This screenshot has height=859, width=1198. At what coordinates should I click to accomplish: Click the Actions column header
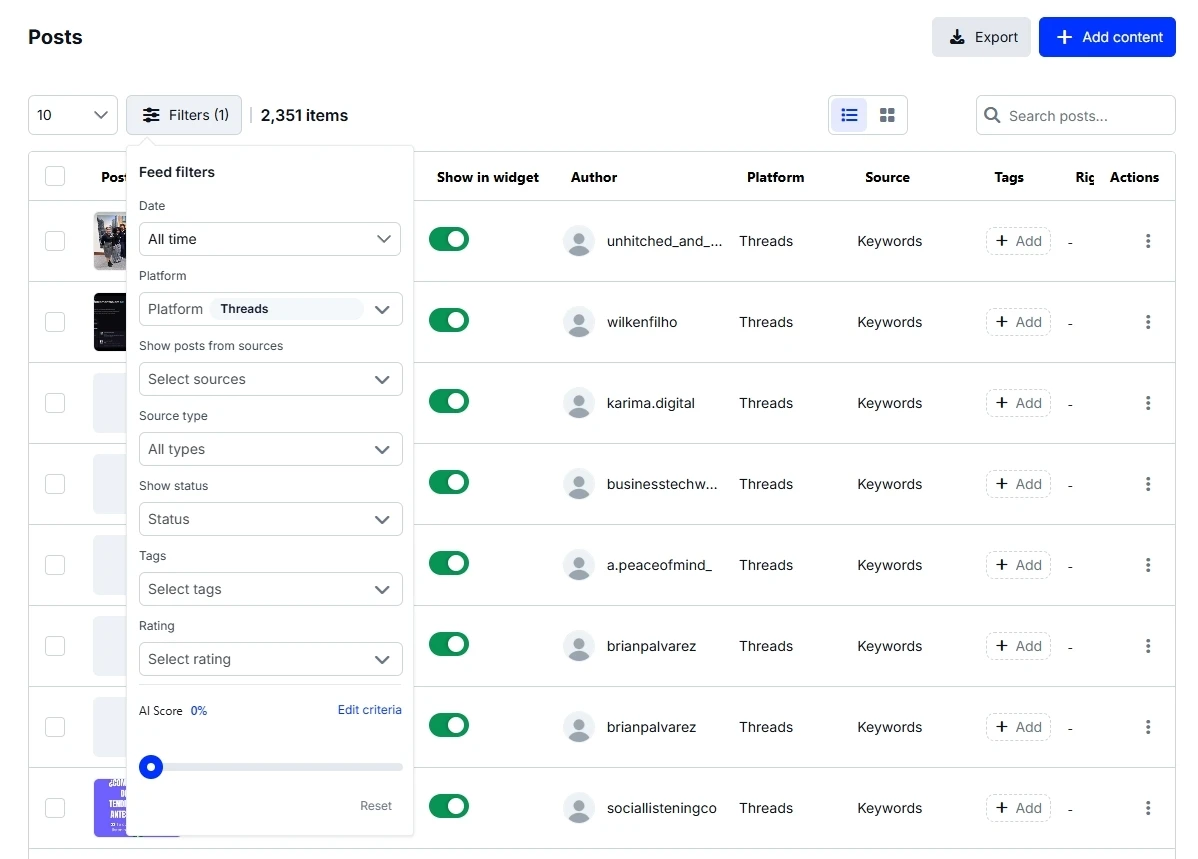click(x=1134, y=177)
